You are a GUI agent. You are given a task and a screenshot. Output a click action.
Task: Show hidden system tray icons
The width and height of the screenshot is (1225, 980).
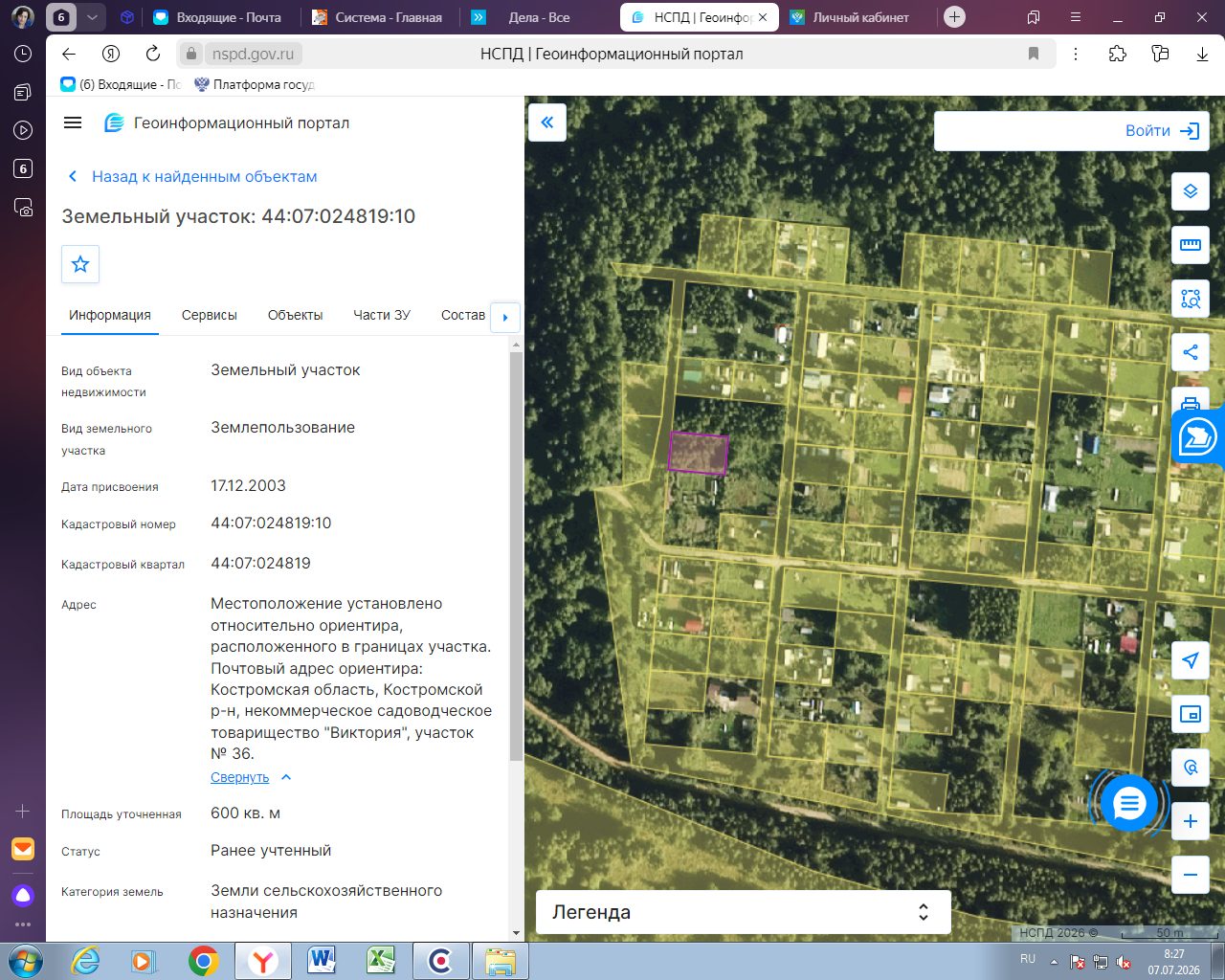coord(1054,961)
